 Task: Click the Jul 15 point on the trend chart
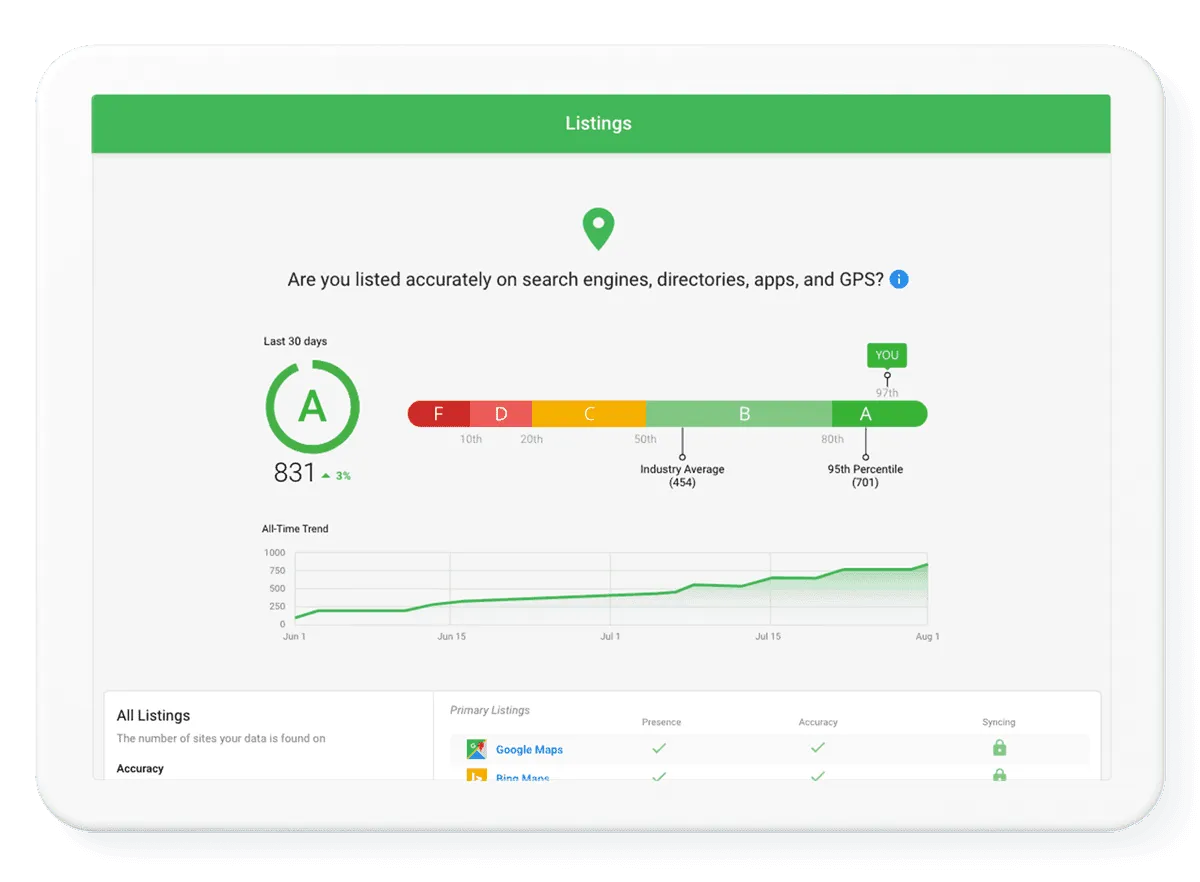pyautogui.click(x=769, y=579)
